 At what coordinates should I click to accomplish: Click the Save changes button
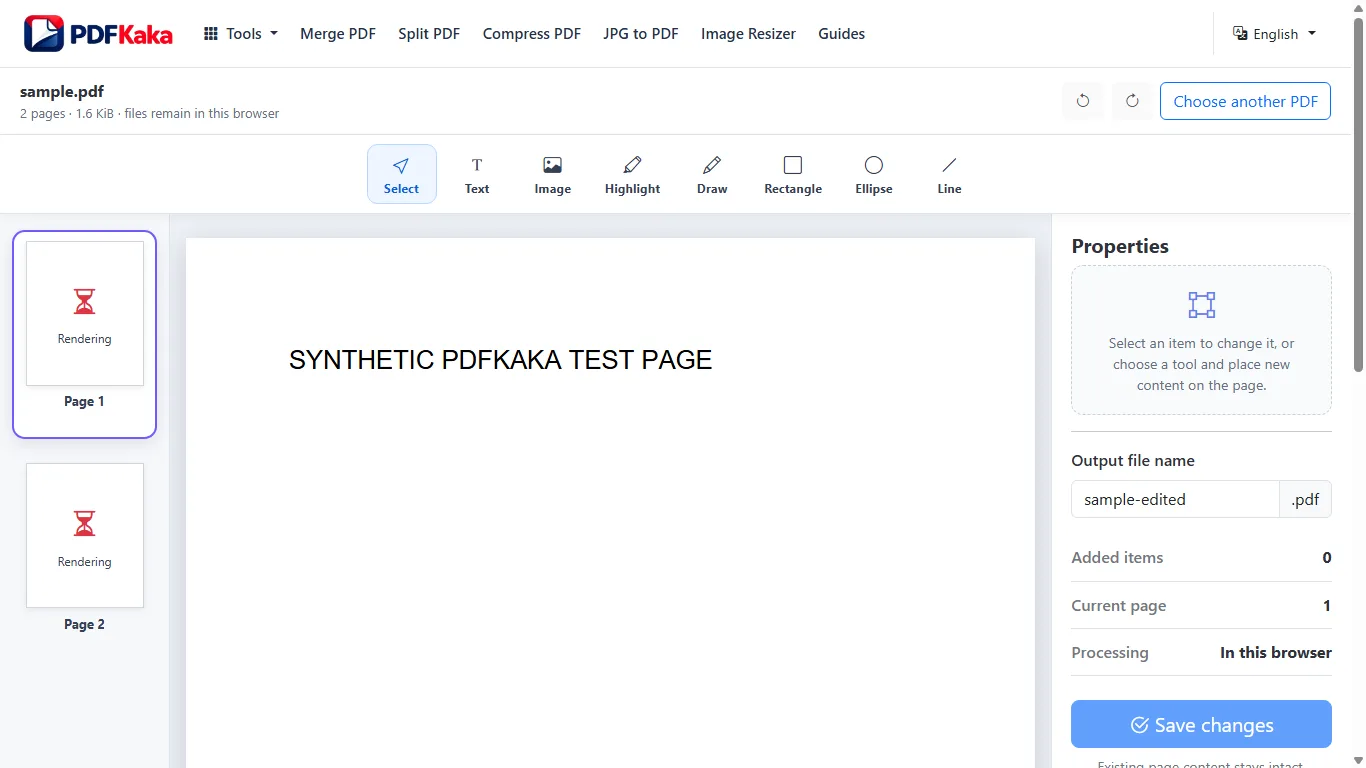point(1201,725)
